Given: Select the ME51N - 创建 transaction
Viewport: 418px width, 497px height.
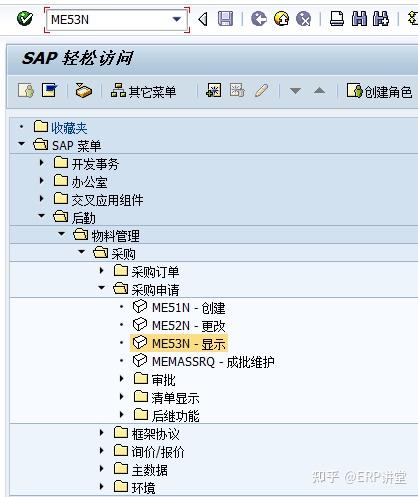Looking at the screenshot, I should pos(188,308).
